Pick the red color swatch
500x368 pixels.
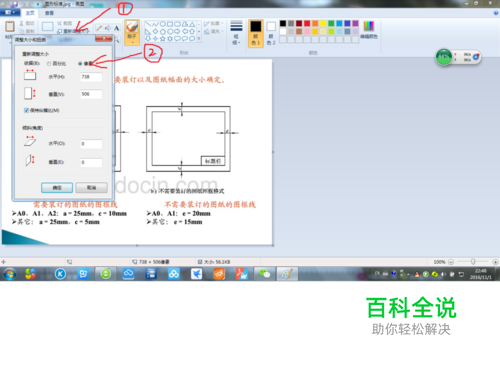point(307,23)
